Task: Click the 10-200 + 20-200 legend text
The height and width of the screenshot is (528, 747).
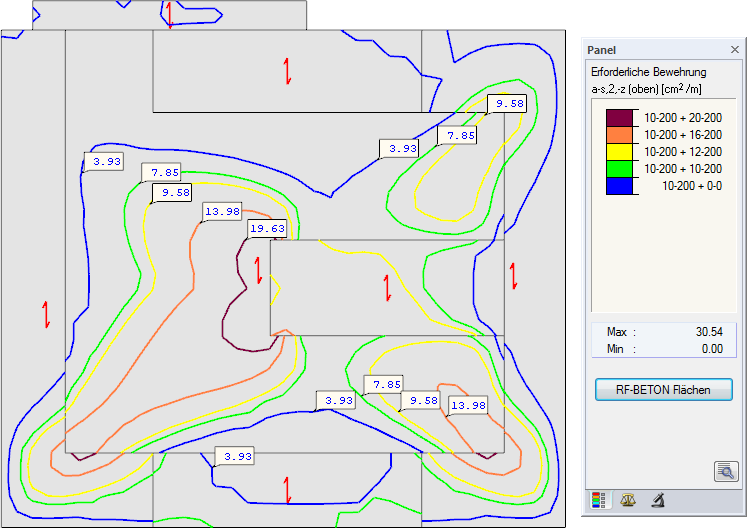Action: coord(683,118)
